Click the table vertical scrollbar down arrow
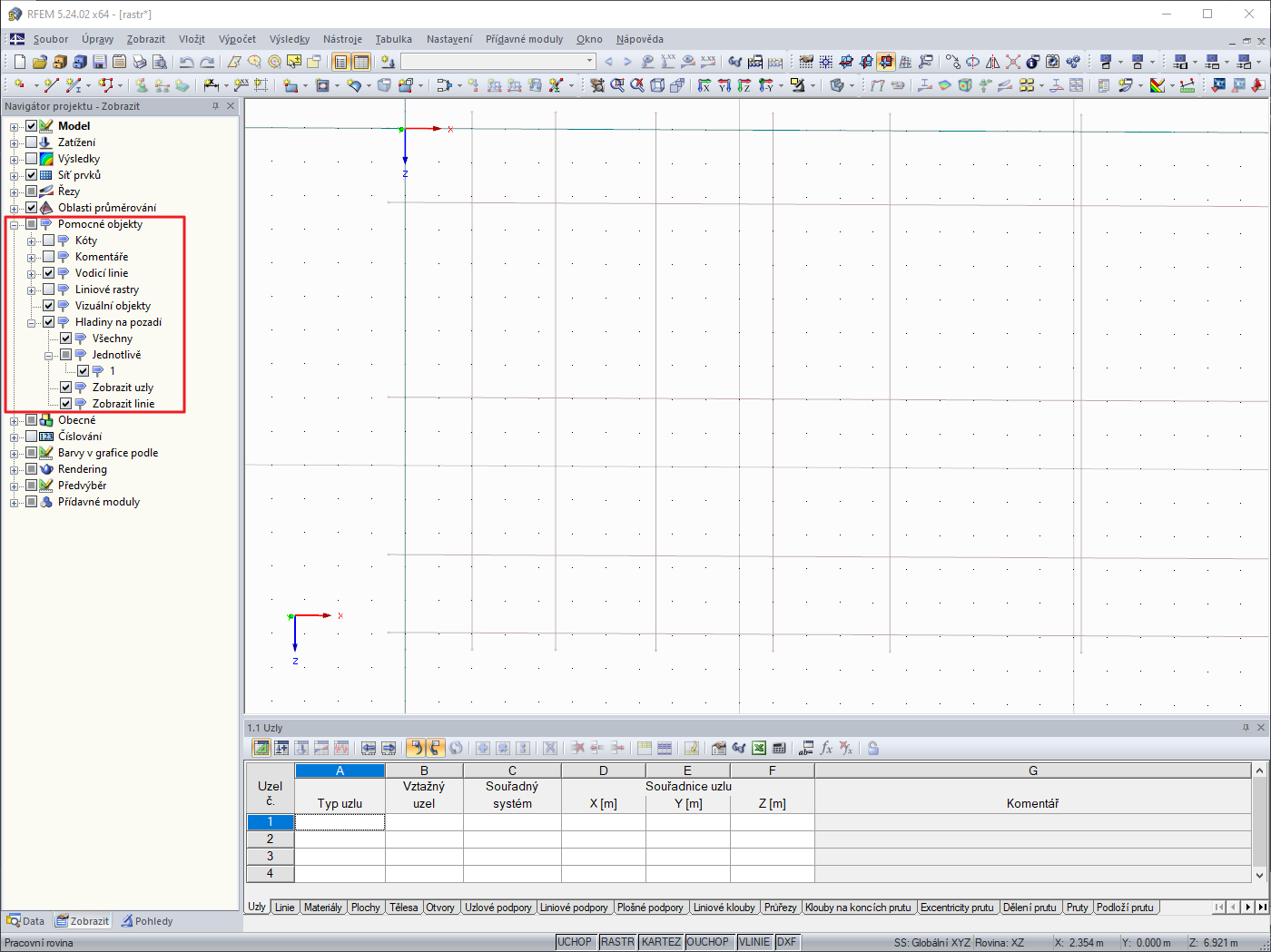1271x952 pixels. (1259, 876)
